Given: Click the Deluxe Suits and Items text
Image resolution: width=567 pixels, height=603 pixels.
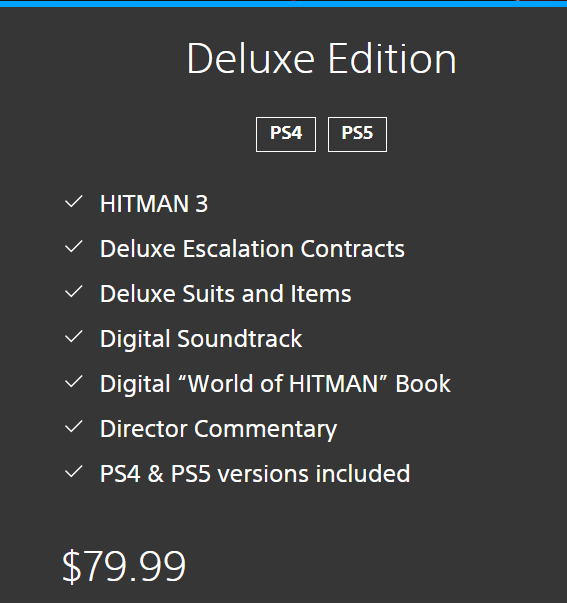Looking at the screenshot, I should coord(225,293).
